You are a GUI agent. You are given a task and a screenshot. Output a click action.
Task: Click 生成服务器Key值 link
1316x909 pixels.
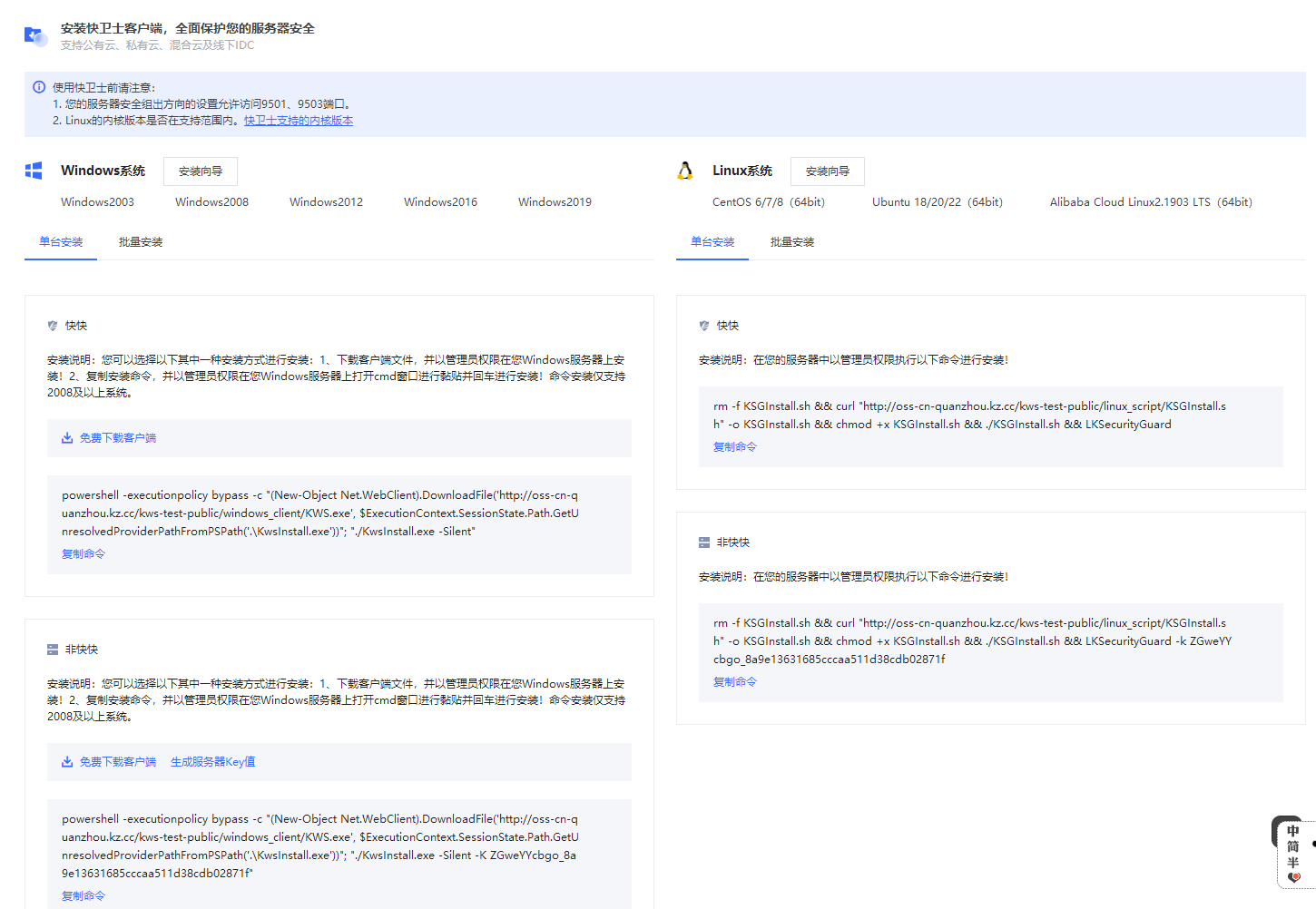pos(212,762)
